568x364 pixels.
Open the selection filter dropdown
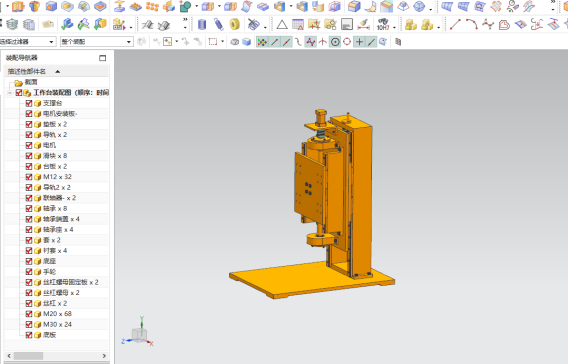51,42
